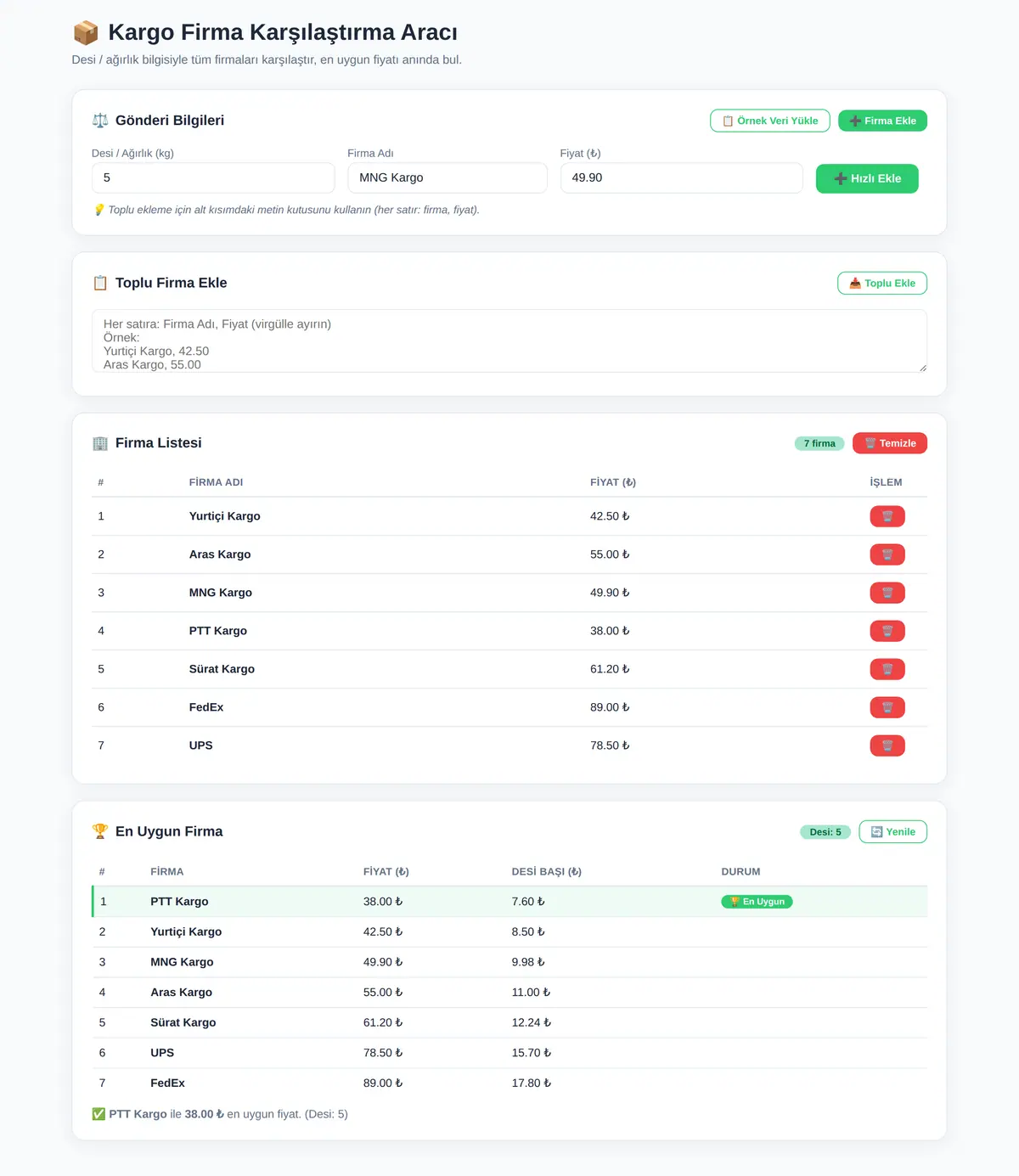Delete the Yurtiçi Kargo row
Screen dimensions: 1019x1176
pos(887,516)
